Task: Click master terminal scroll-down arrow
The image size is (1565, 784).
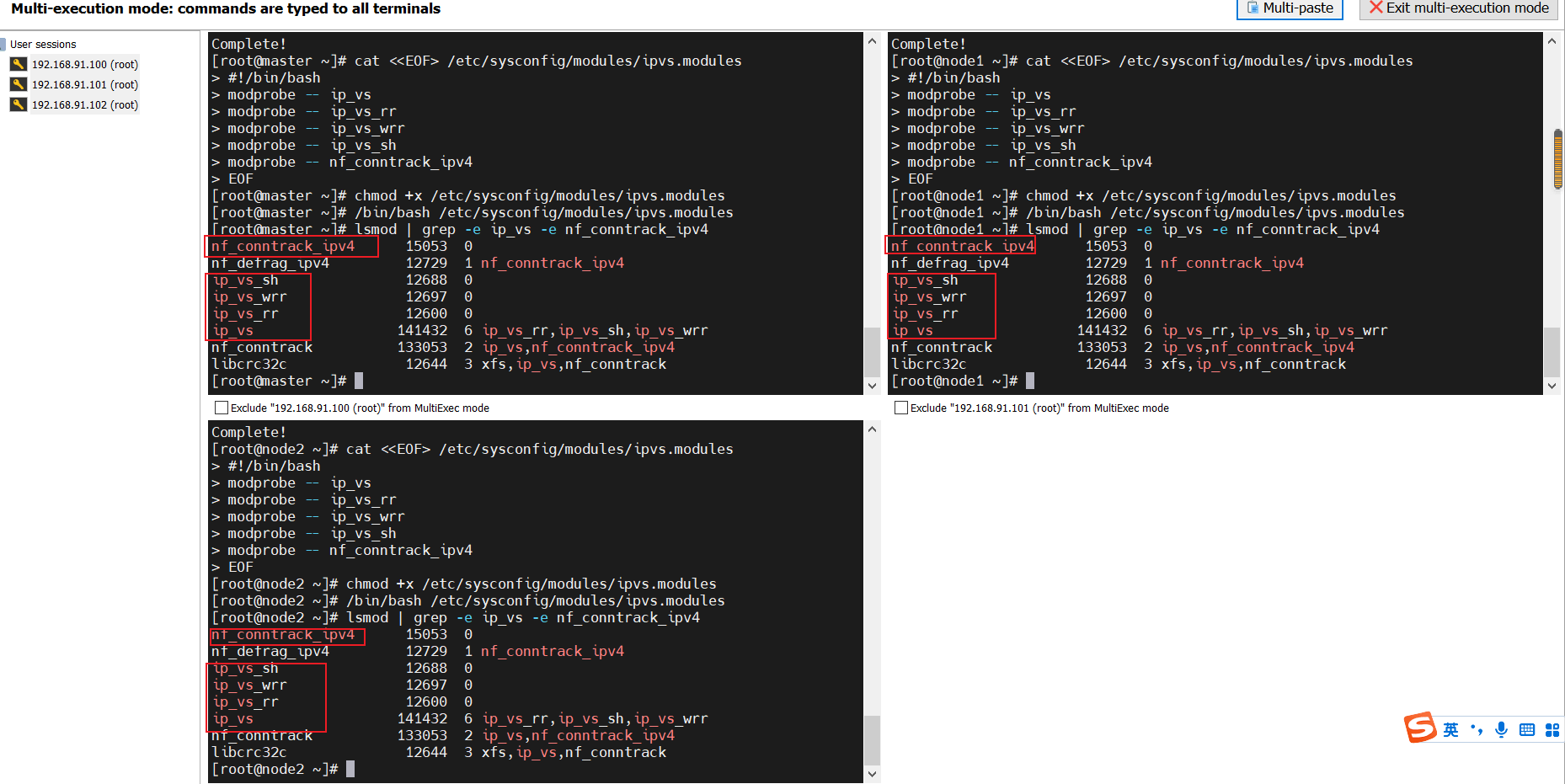Action: pyautogui.click(x=872, y=386)
